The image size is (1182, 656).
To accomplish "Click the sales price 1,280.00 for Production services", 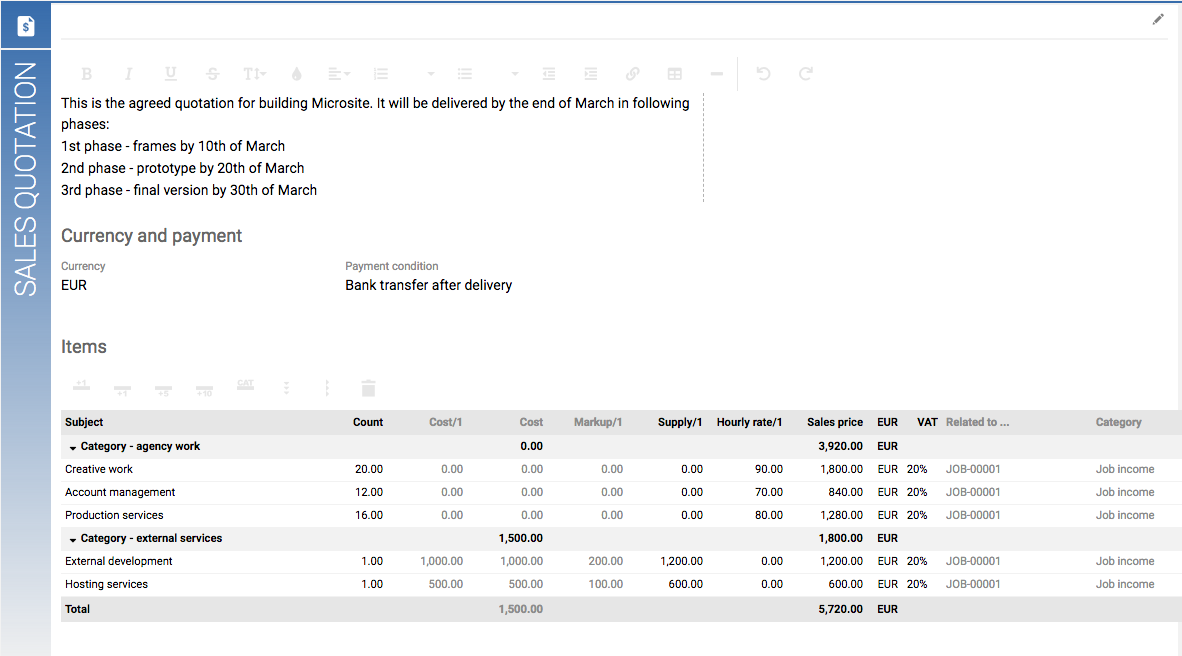I will tap(841, 515).
